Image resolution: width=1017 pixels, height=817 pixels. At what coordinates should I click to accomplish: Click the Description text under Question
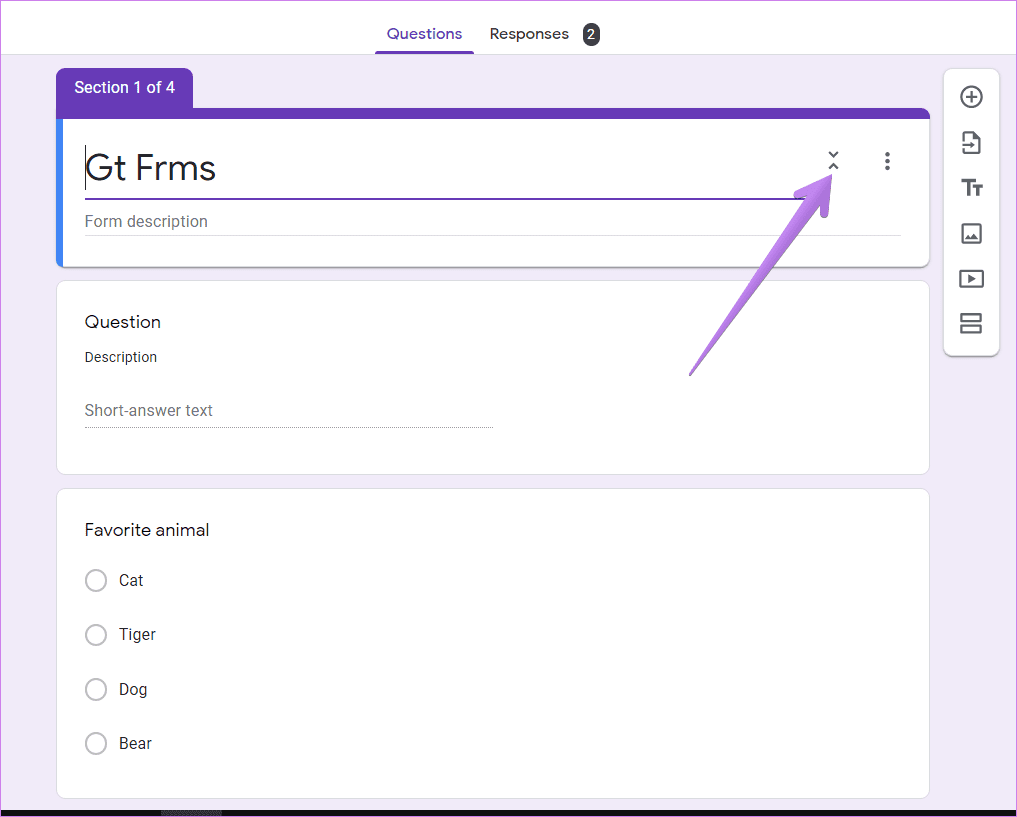click(121, 357)
